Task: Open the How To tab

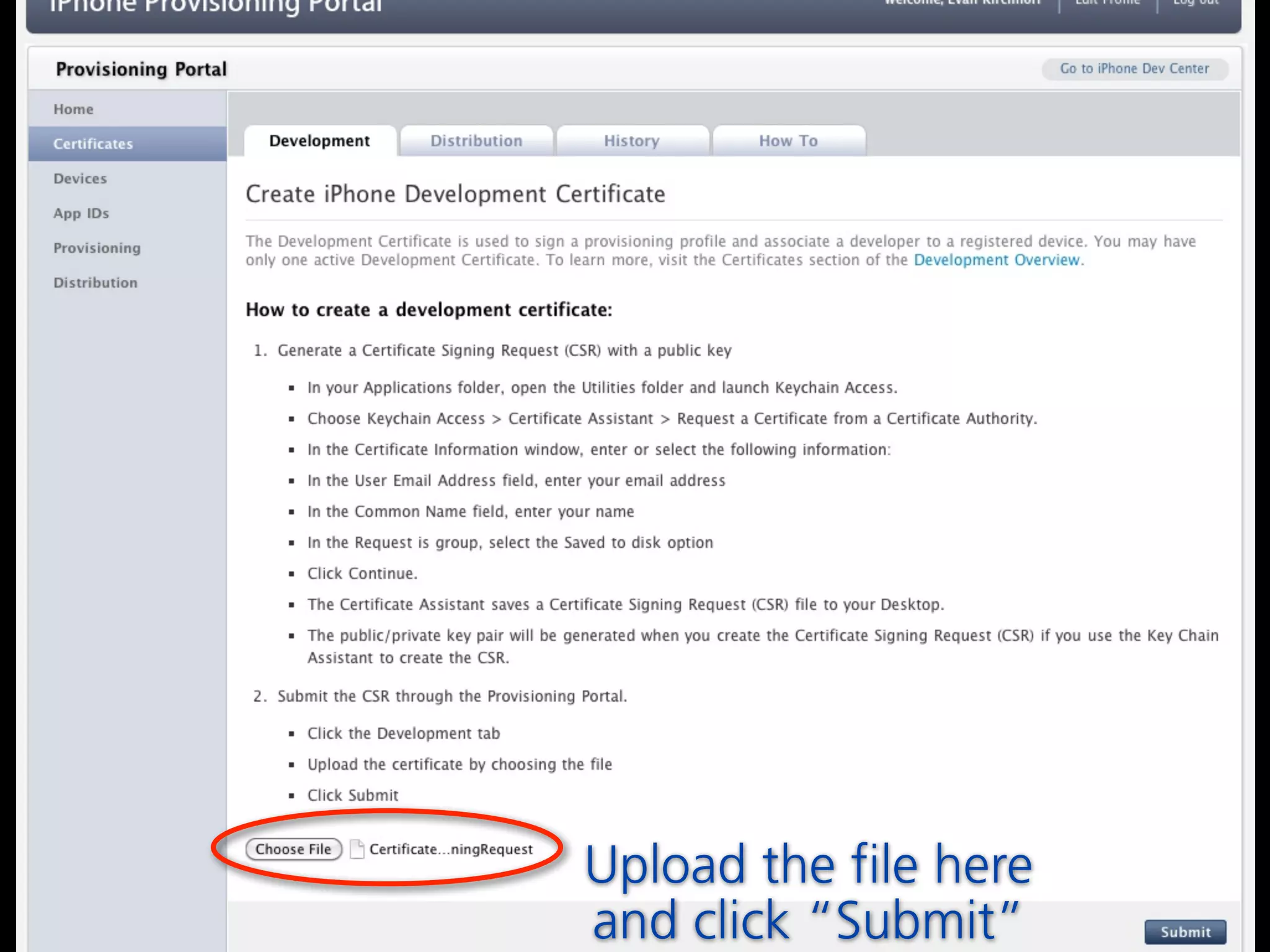Action: point(789,141)
